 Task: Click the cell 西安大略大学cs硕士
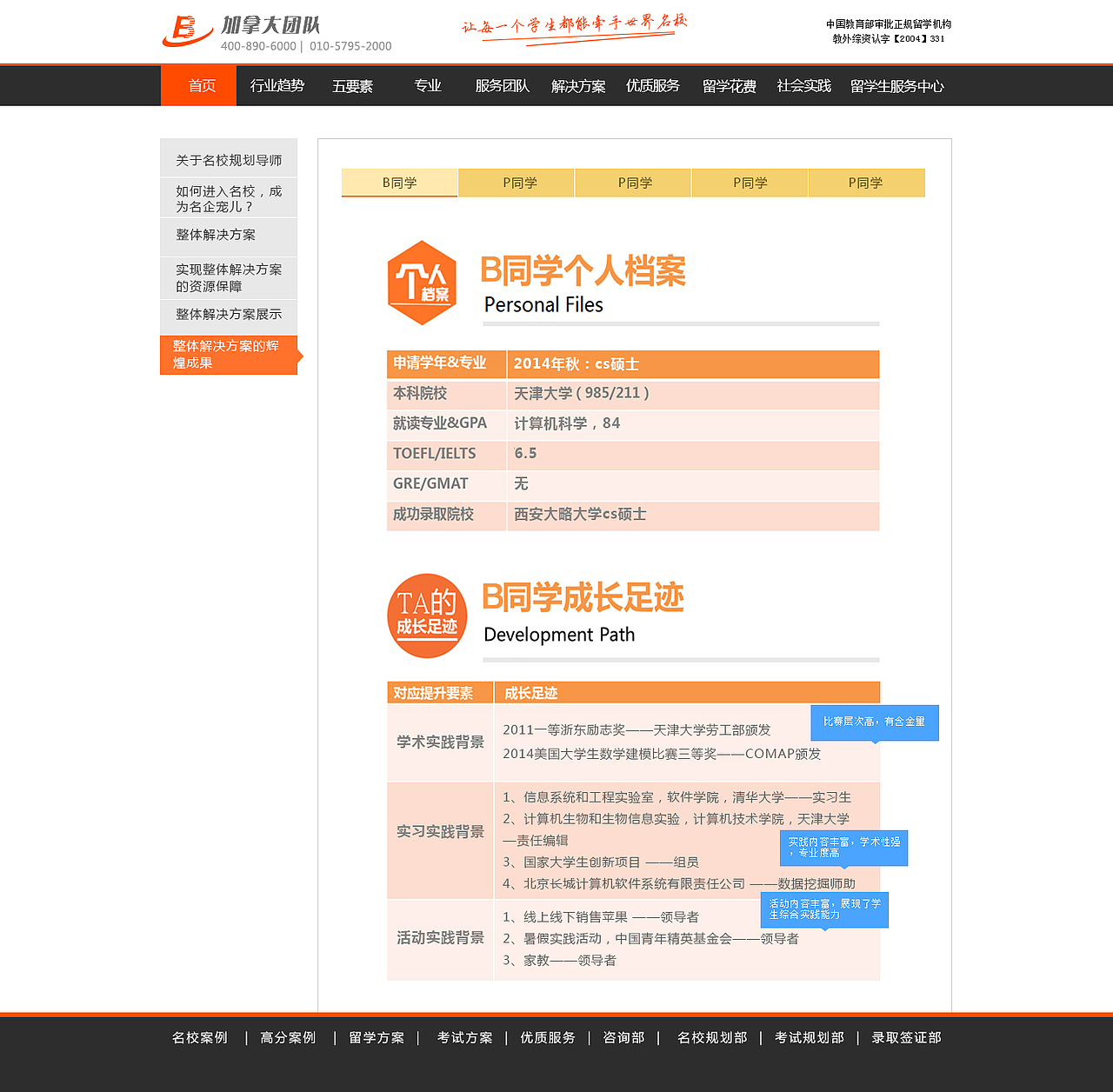[693, 515]
